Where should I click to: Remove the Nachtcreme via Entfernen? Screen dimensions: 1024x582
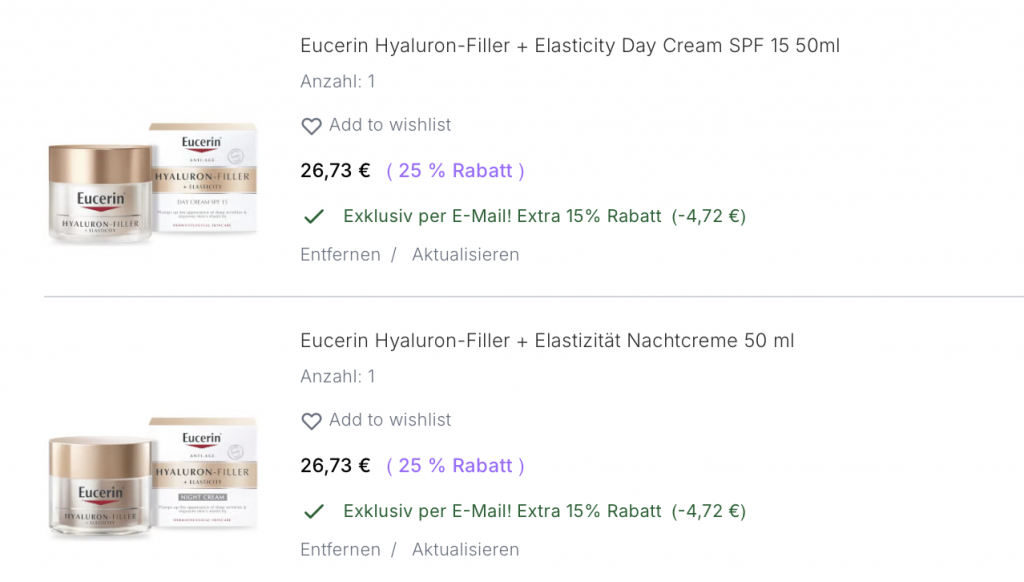tap(340, 550)
